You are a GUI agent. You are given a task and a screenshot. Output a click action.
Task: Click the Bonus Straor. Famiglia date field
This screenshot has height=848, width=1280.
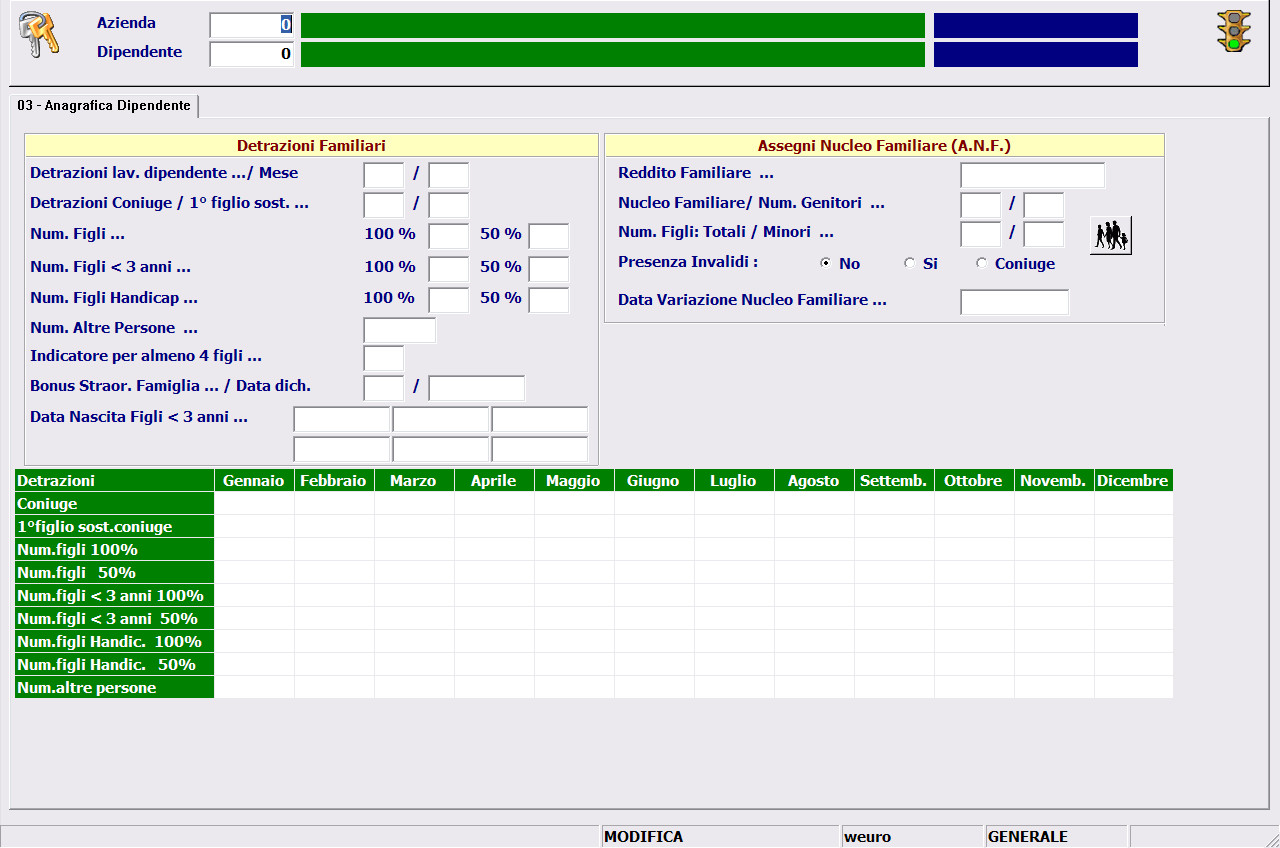tap(476, 388)
